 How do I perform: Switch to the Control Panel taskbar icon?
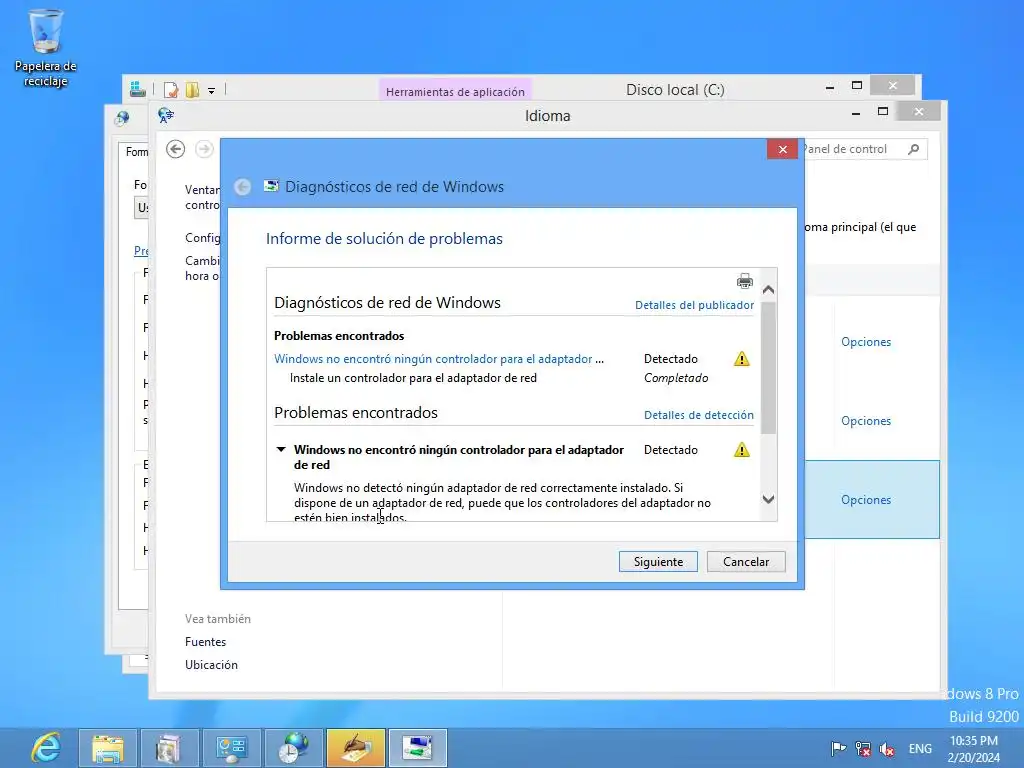231,748
